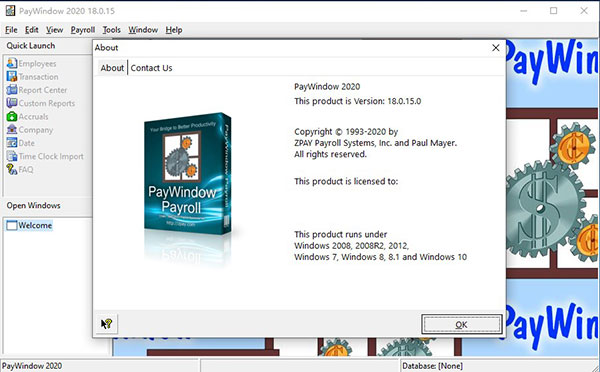The image size is (600, 372).
Task: Maximize the PayWindow main window
Action: 553,11
